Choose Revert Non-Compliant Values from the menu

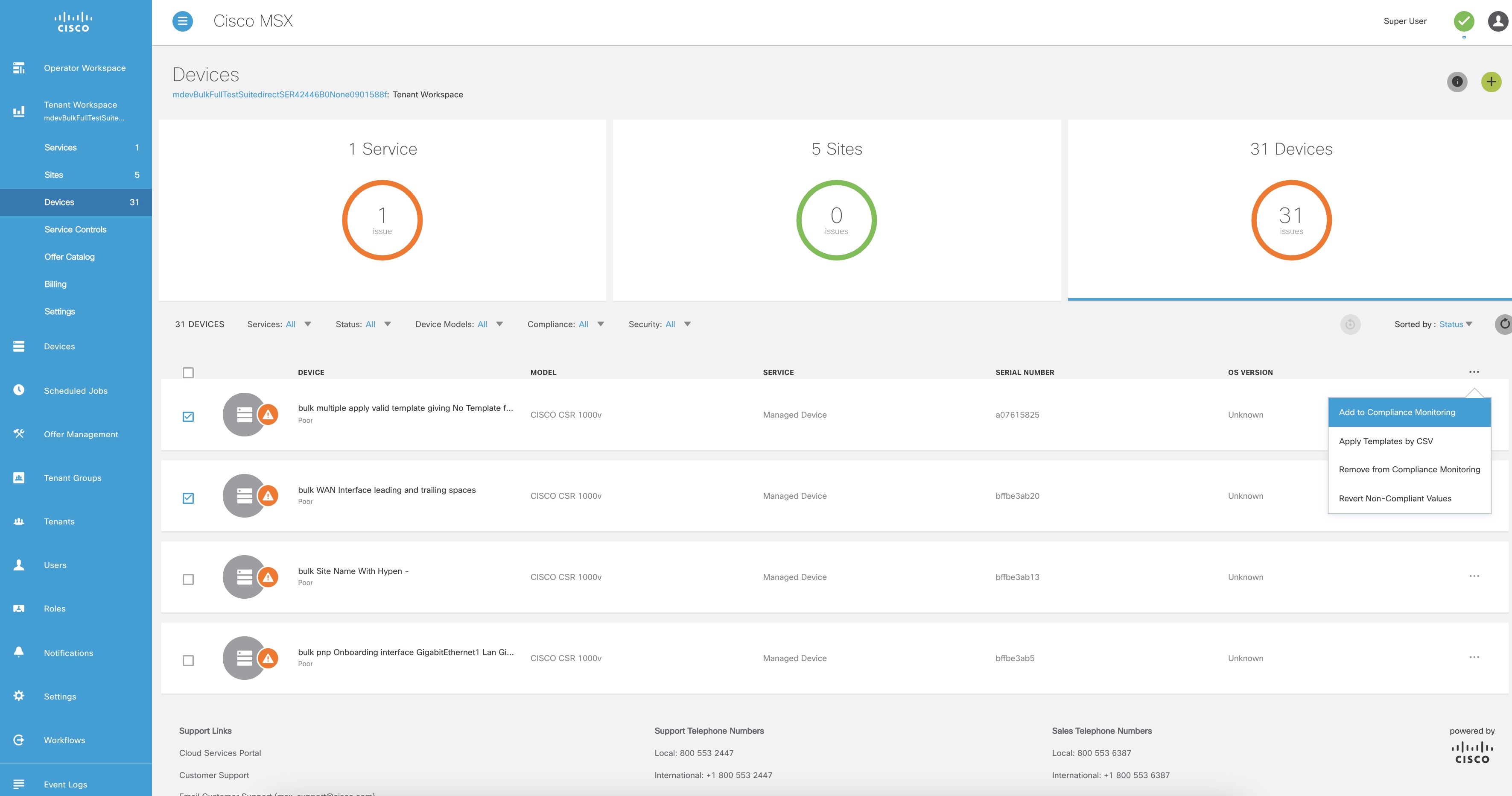(x=1395, y=498)
